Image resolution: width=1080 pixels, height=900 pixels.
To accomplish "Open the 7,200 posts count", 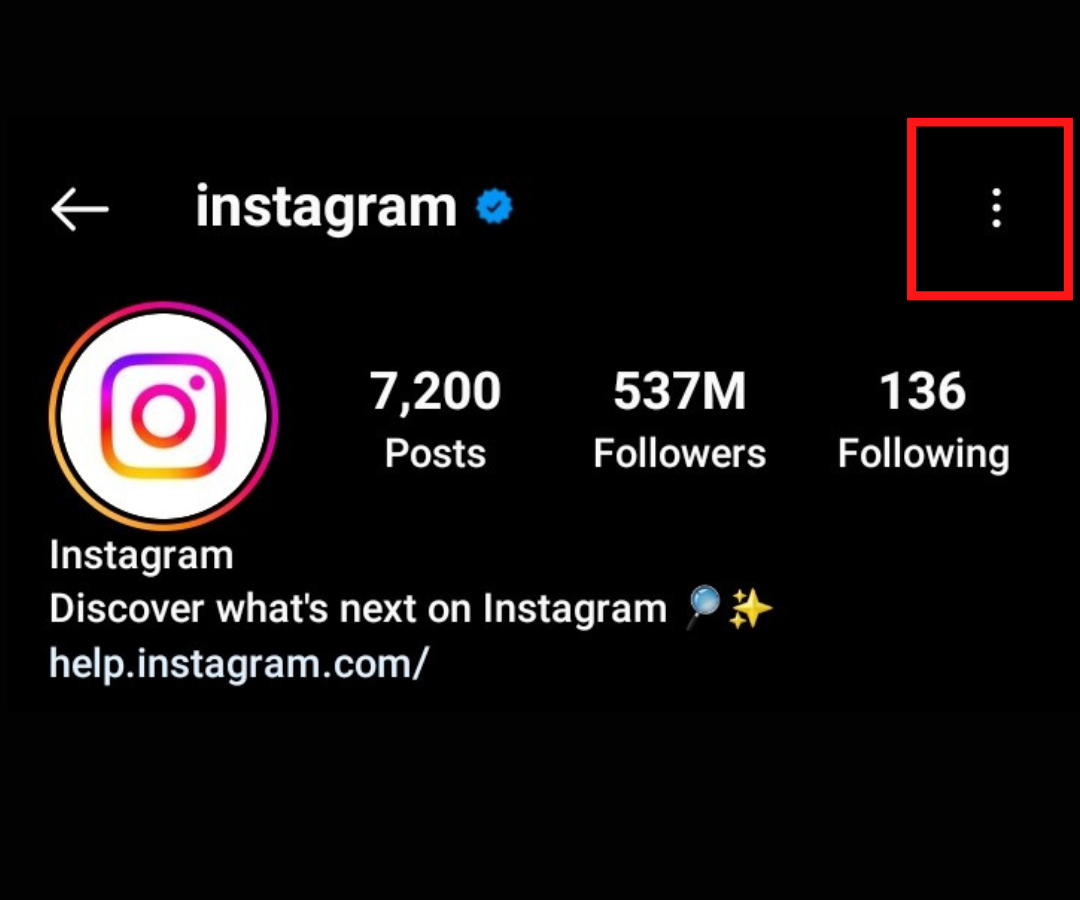I will (x=435, y=419).
